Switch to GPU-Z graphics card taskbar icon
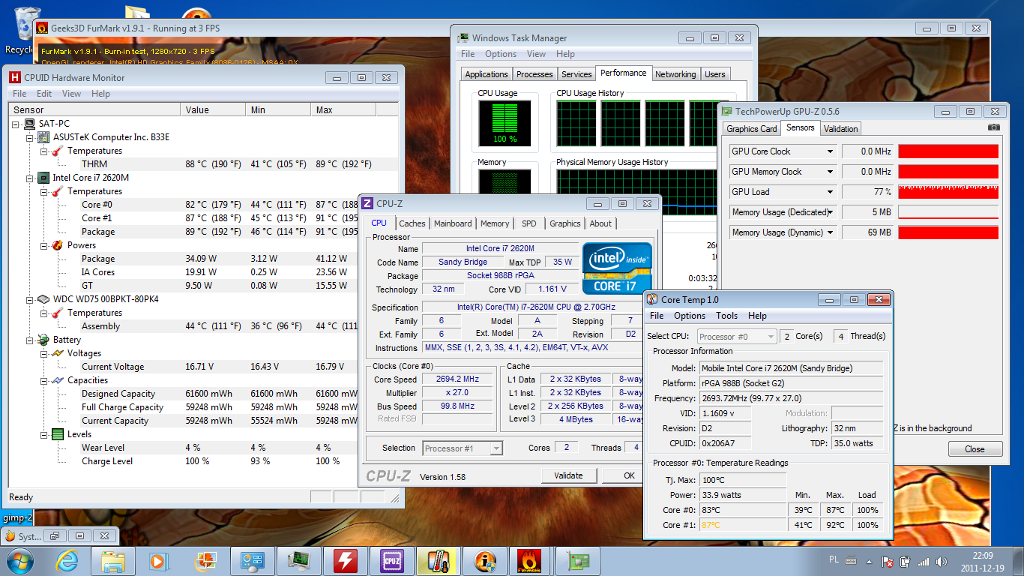This screenshot has width=1024, height=576. (x=577, y=561)
